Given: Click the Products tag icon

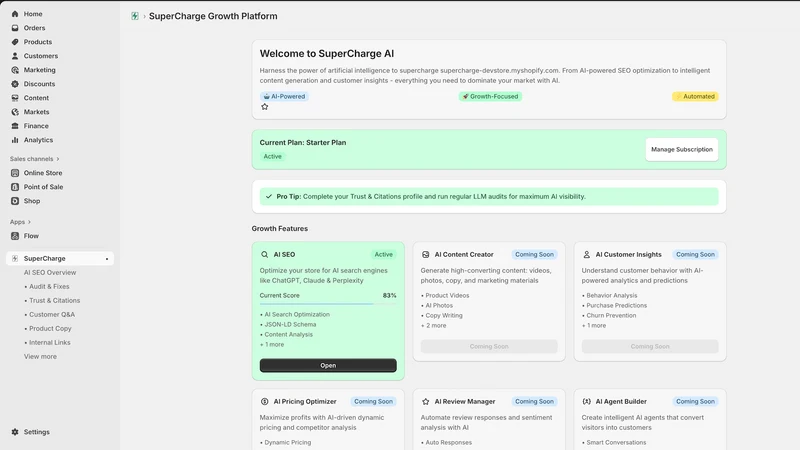Looking at the screenshot, I should coord(15,42).
